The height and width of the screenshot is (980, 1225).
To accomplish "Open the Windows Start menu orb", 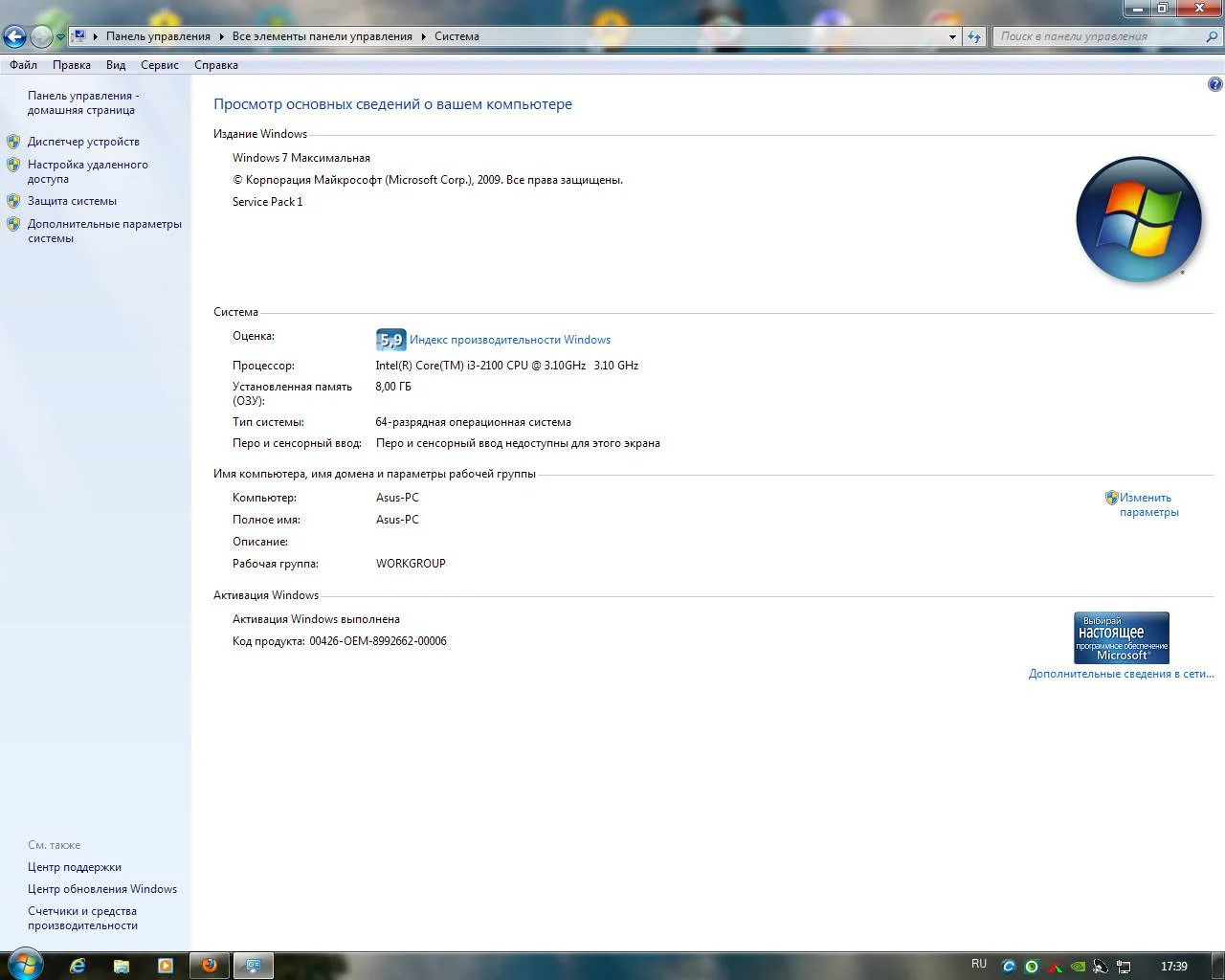I will 25,964.
